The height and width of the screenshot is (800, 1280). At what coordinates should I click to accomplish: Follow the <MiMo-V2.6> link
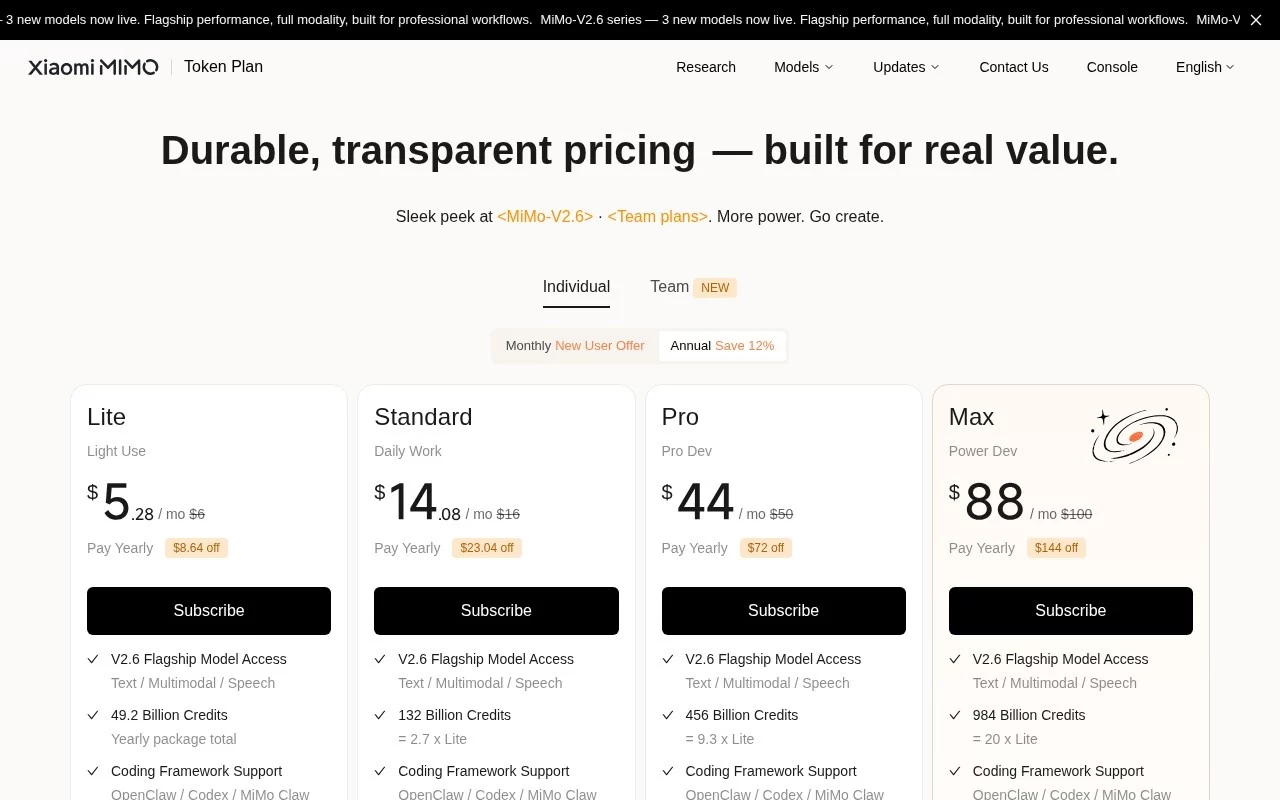(x=545, y=217)
